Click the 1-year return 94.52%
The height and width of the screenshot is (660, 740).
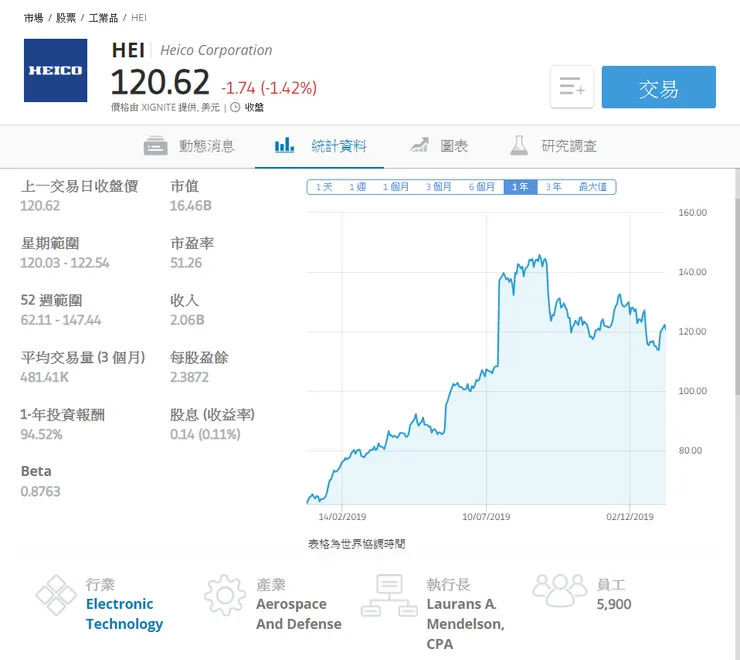click(42, 434)
